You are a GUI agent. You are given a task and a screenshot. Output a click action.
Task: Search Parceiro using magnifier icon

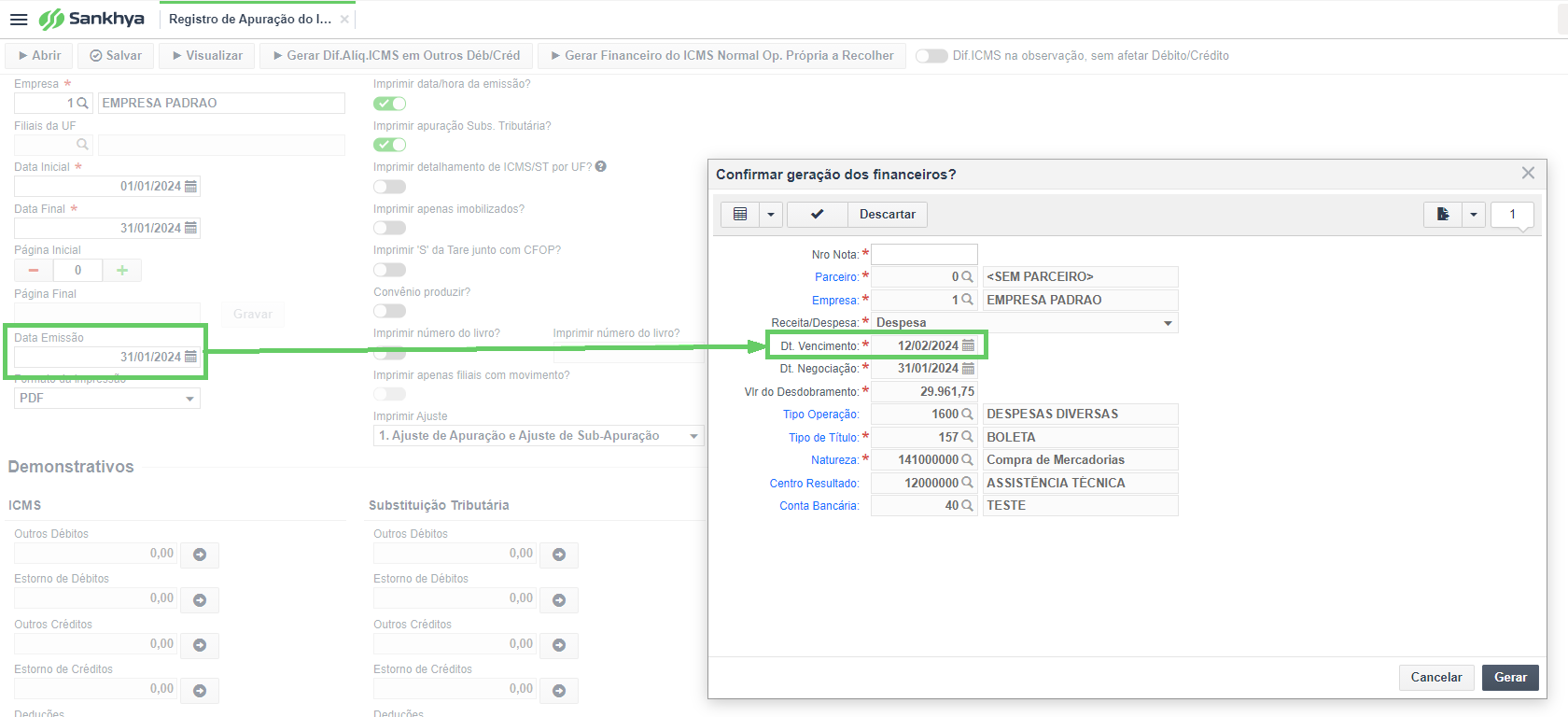(x=967, y=276)
